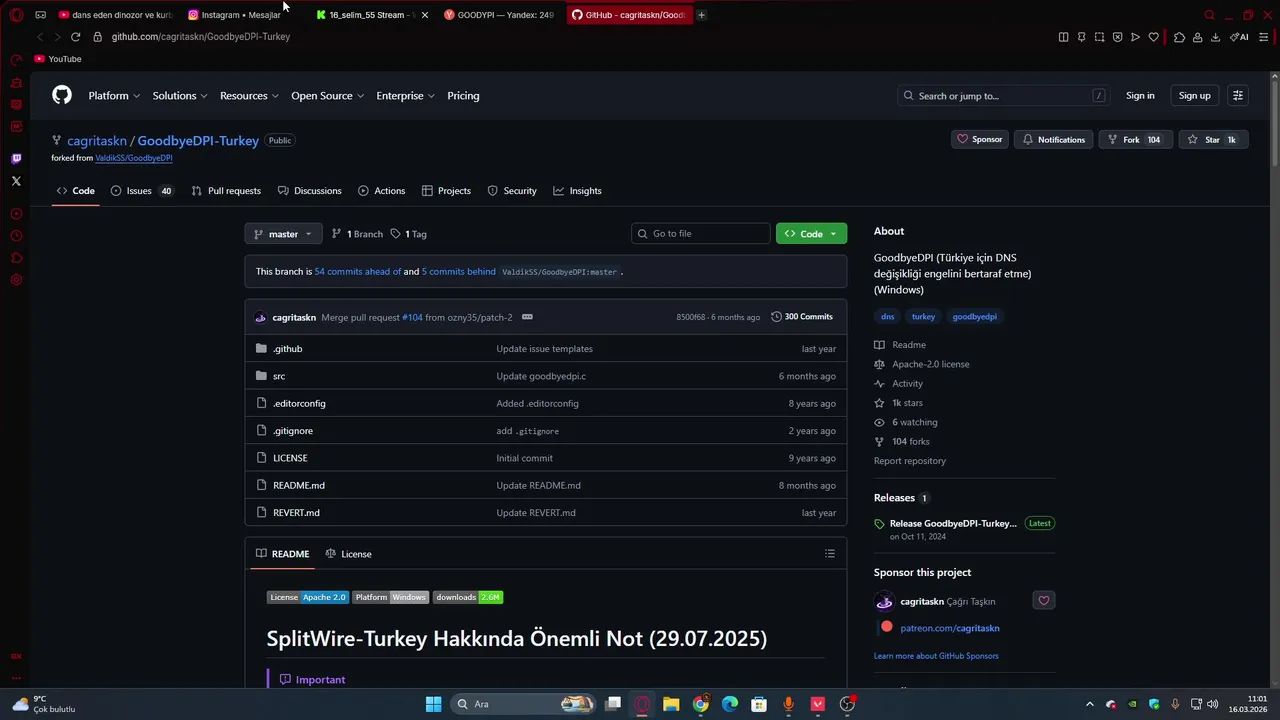Open history clock icon in sidebar
1280x720 pixels.
click(x=16, y=236)
